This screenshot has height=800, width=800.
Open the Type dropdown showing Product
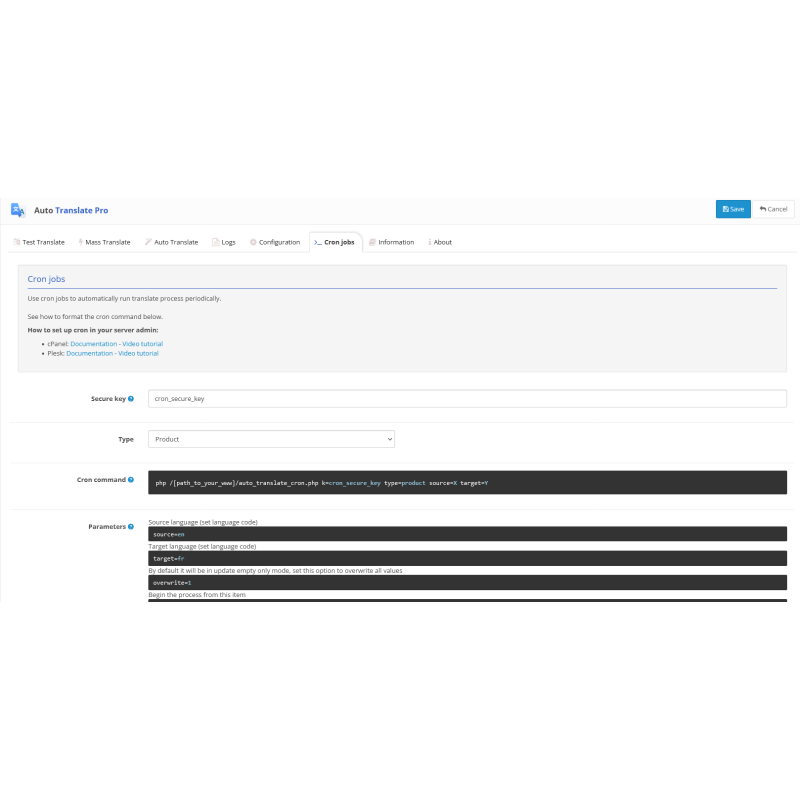point(270,438)
